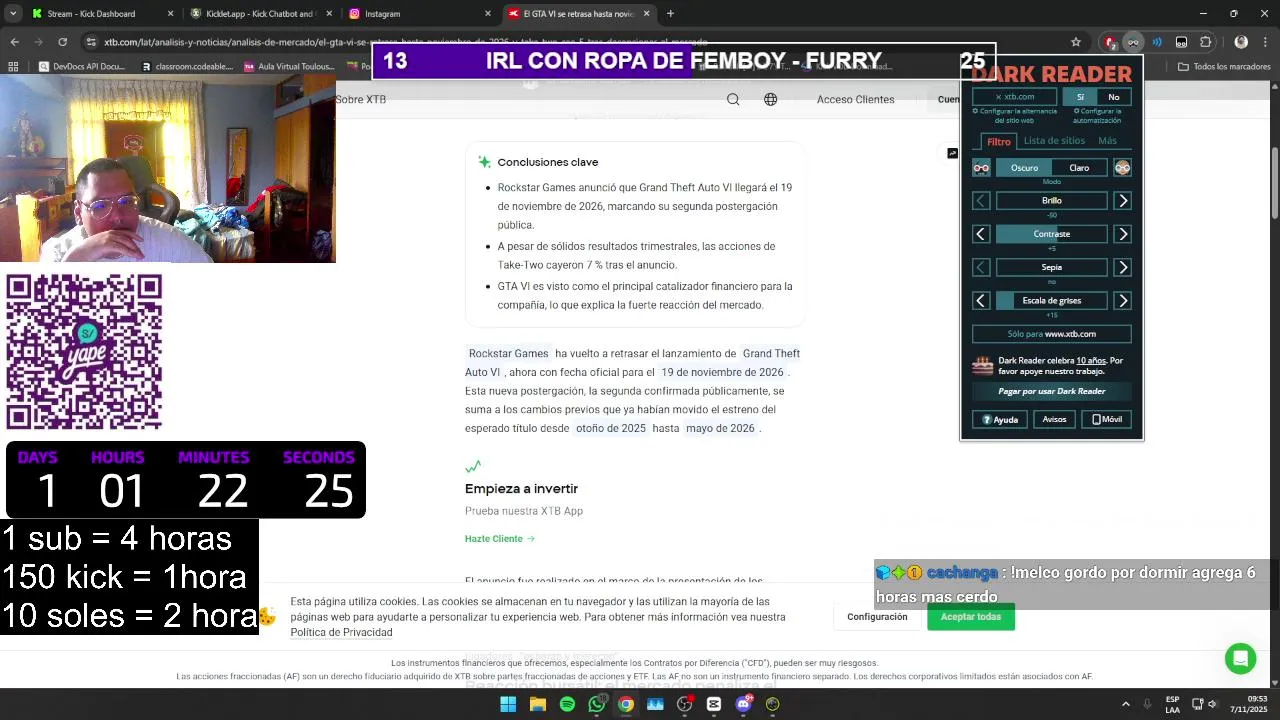Image resolution: width=1280 pixels, height=720 pixels.
Task: Open a new browser tab
Action: point(670,14)
